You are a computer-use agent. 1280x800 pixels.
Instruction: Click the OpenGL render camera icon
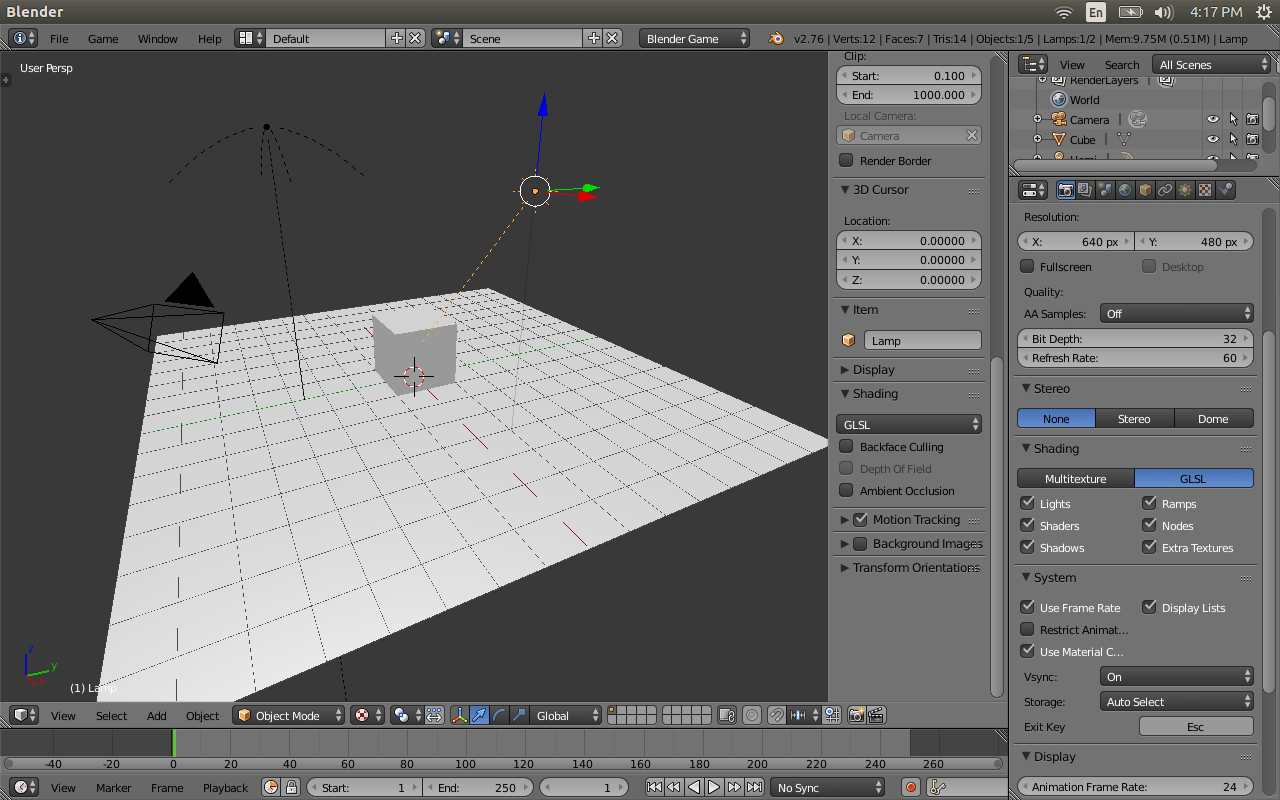click(857, 715)
